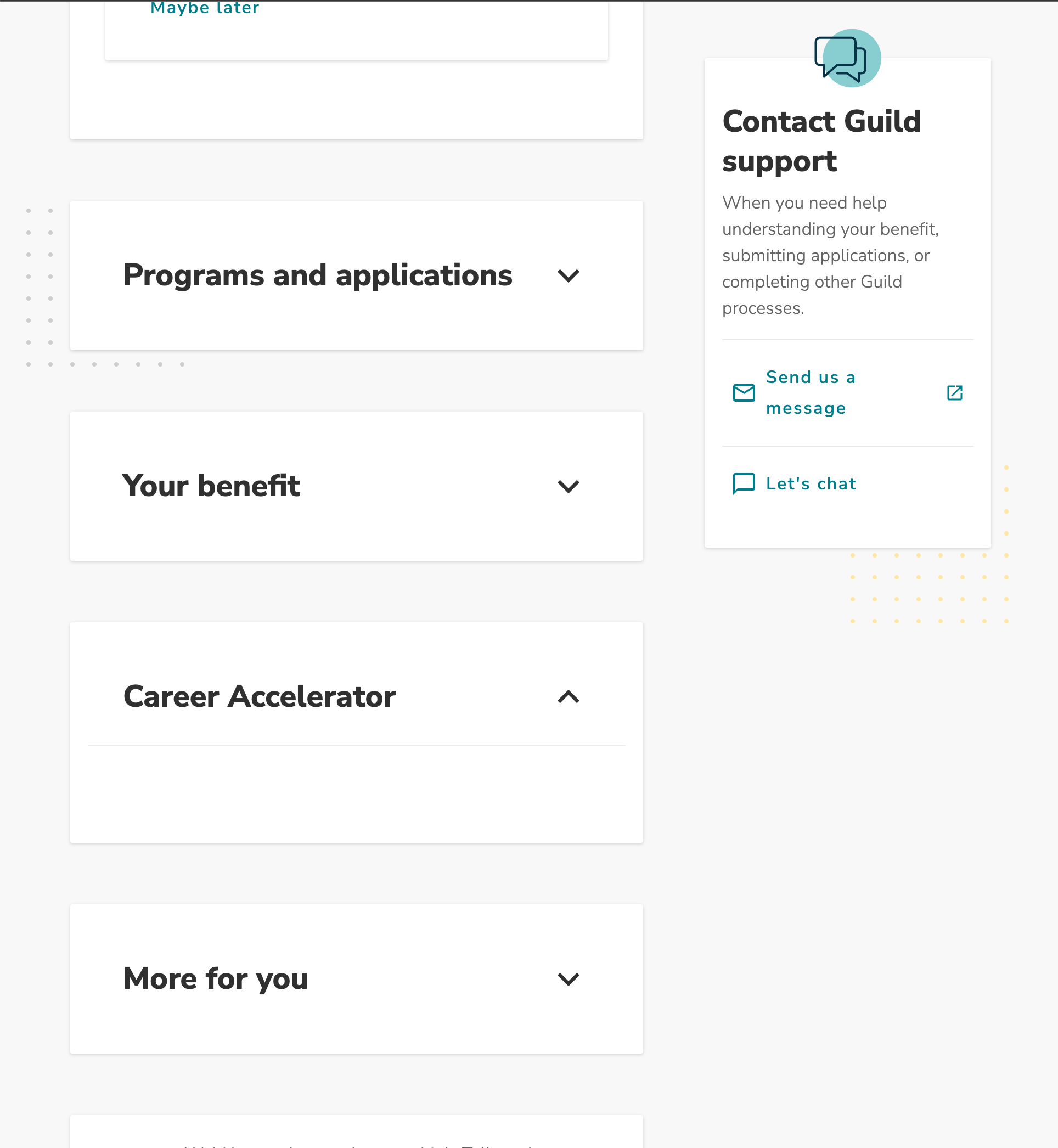Select the Programs and applications heading
Image resolution: width=1058 pixels, height=1148 pixels.
pos(318,276)
